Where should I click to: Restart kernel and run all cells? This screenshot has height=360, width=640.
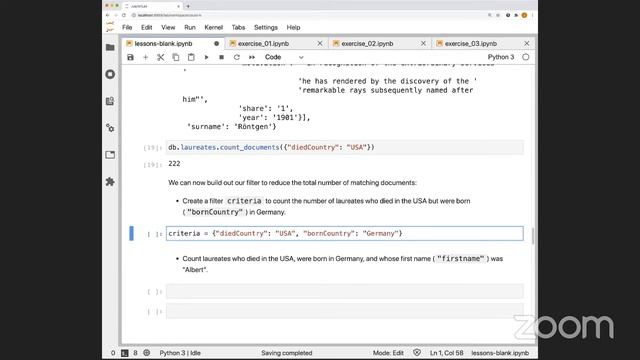252,57
